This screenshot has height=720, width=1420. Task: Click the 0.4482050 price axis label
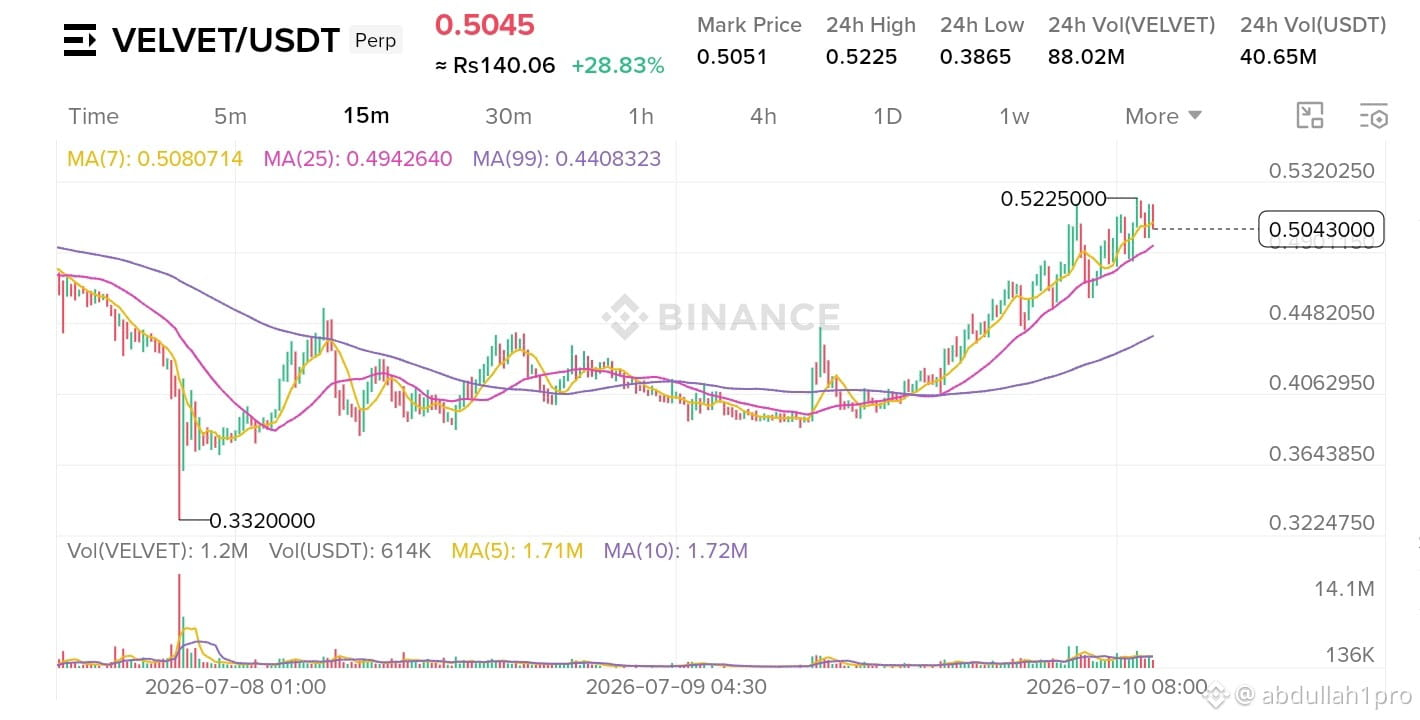[1321, 313]
